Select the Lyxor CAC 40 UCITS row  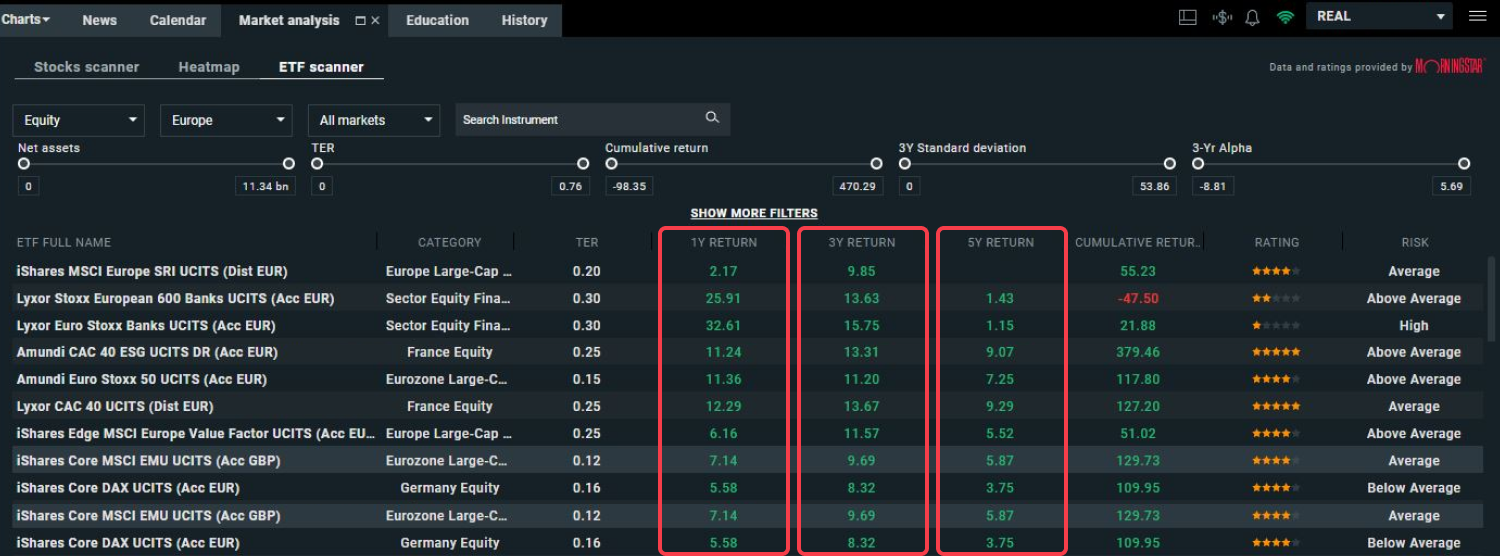click(115, 407)
